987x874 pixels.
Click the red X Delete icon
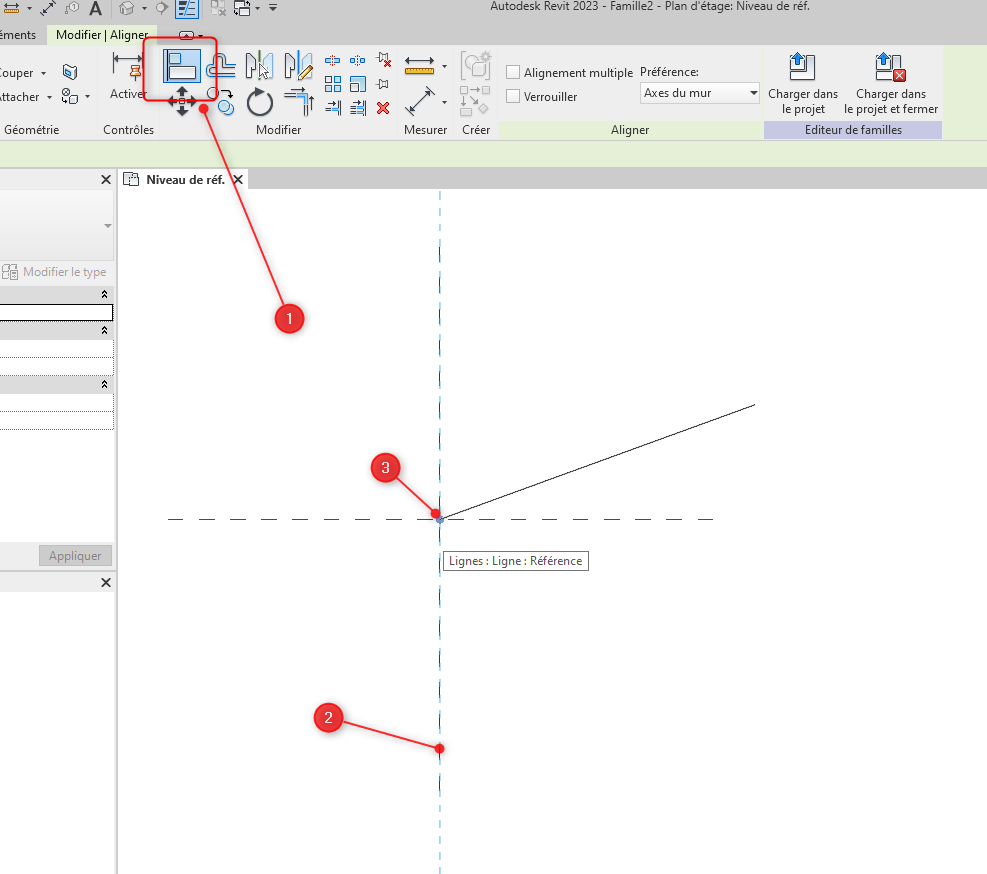tap(383, 108)
